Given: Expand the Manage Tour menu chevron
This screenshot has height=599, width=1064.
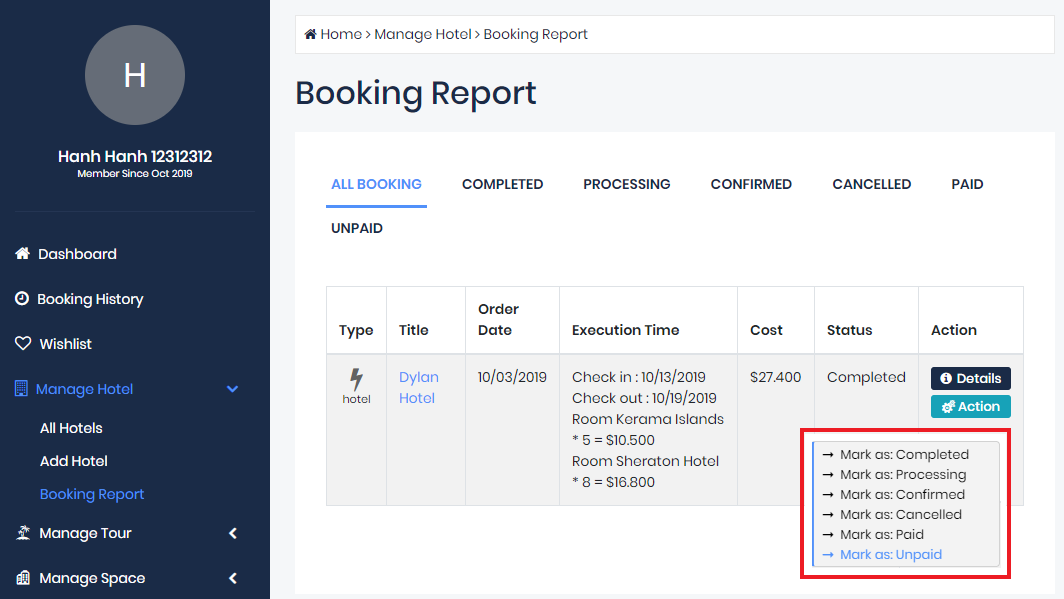Looking at the screenshot, I should pyautogui.click(x=233, y=533).
